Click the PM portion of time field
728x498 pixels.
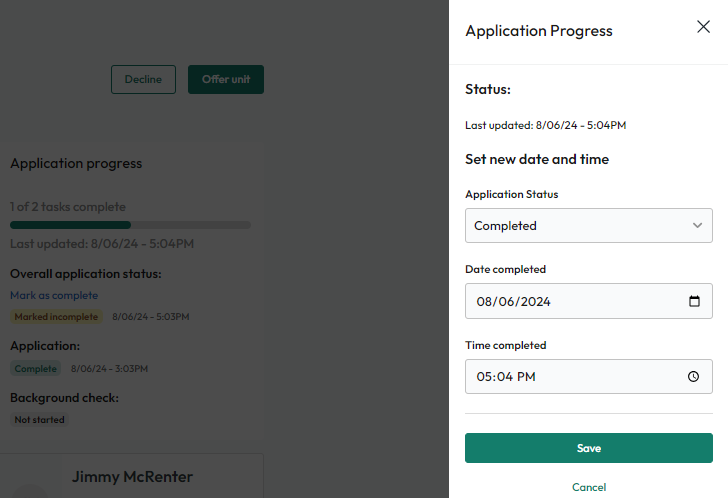(526, 376)
